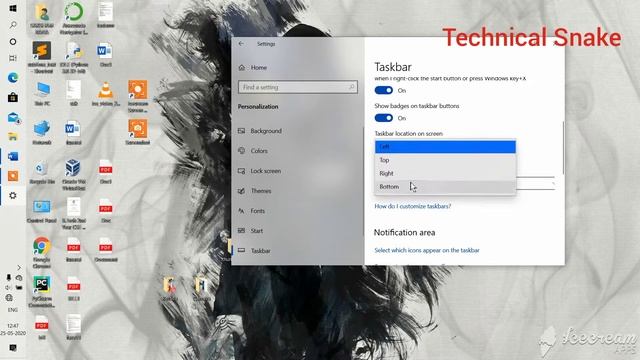This screenshot has height=360, width=640.
Task: Launch Microsoft Edge from the taskbar
Action: (x=13, y=78)
